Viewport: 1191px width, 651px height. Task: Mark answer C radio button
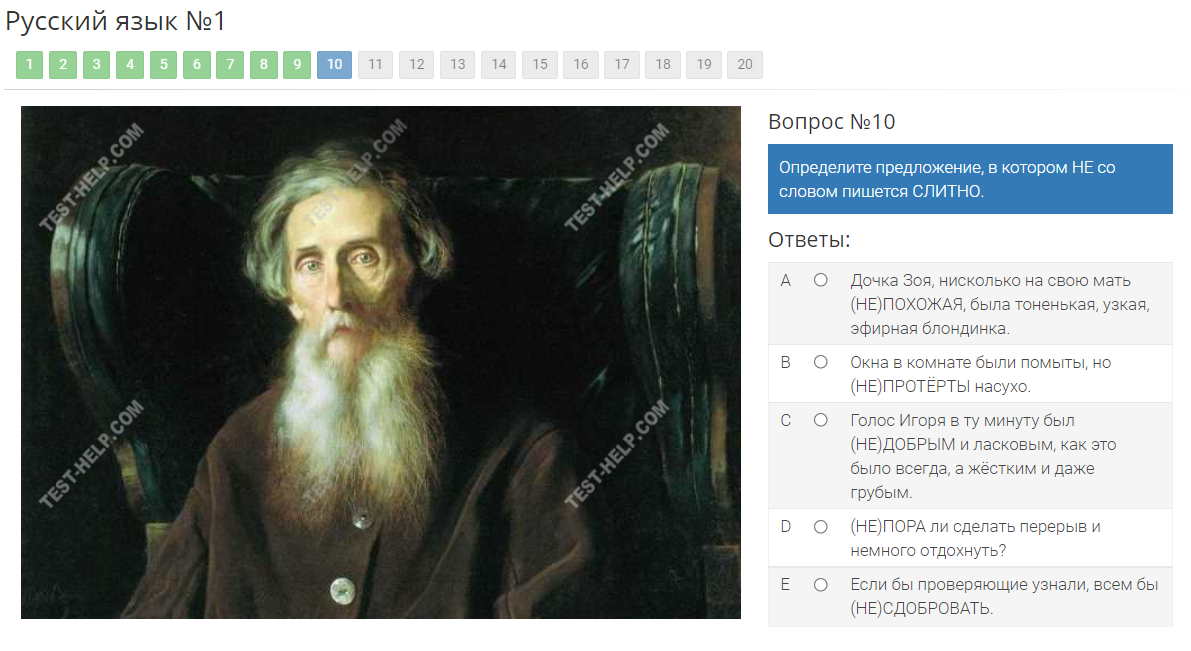(x=820, y=420)
